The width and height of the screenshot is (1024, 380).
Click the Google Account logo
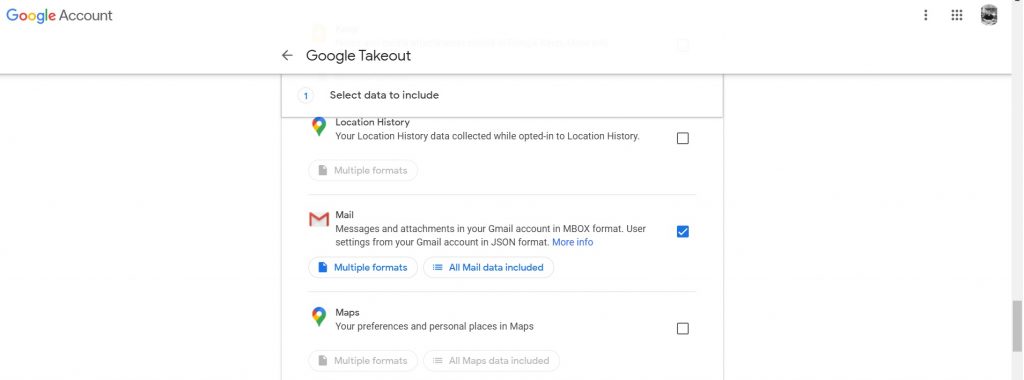59,16
